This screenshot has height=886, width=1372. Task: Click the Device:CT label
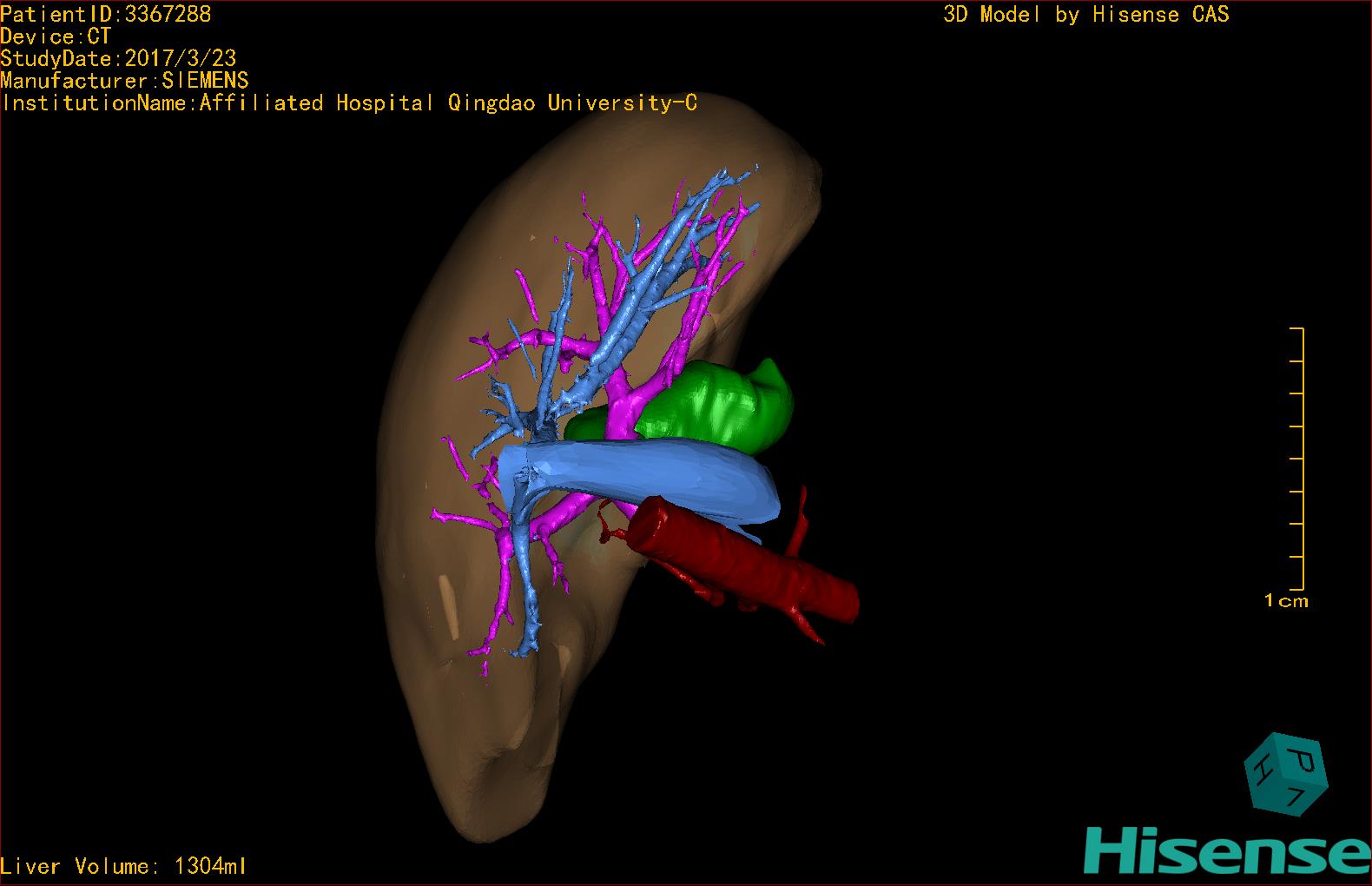coord(56,36)
